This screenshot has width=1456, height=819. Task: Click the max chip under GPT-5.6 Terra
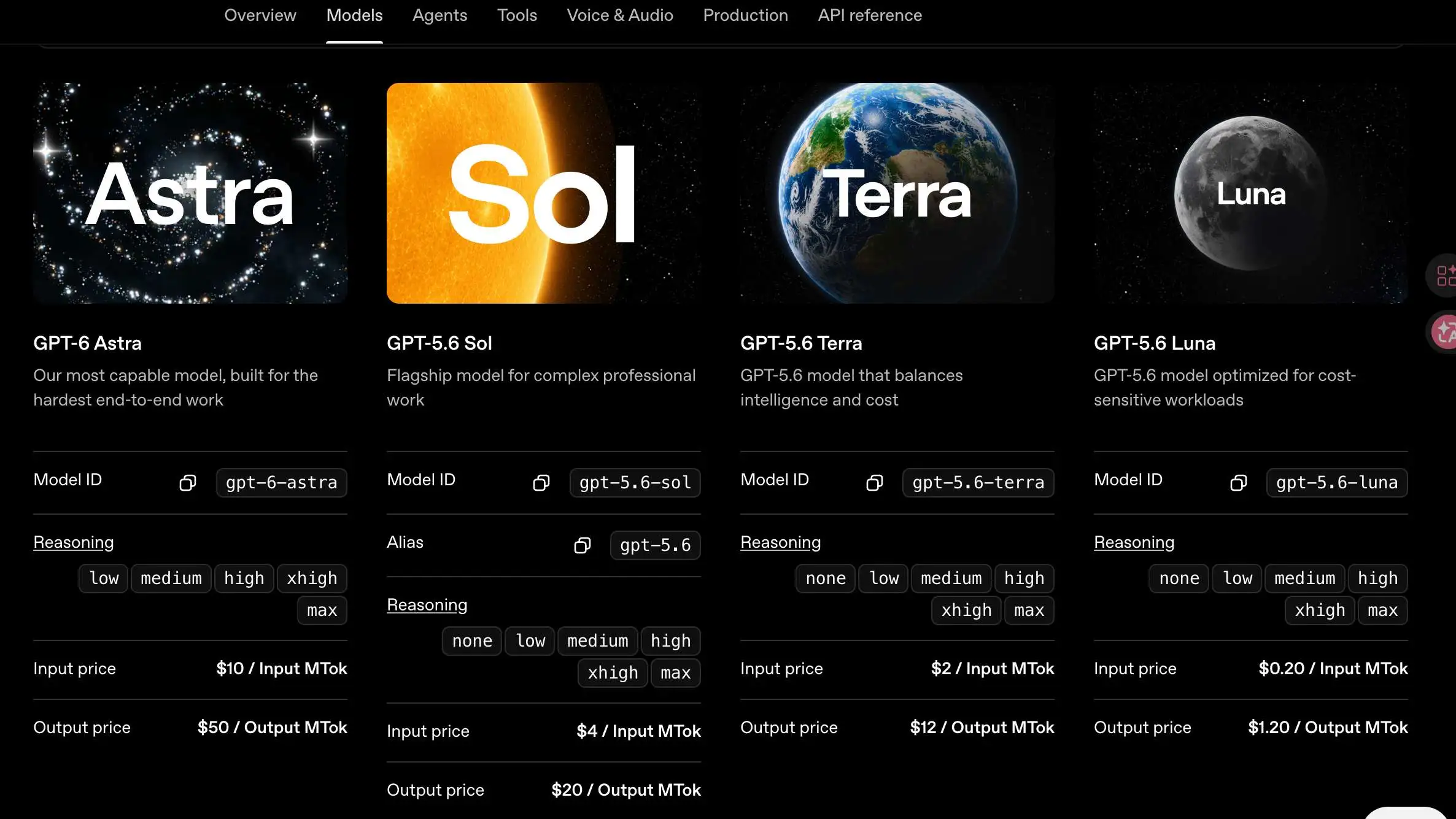pyautogui.click(x=1029, y=610)
